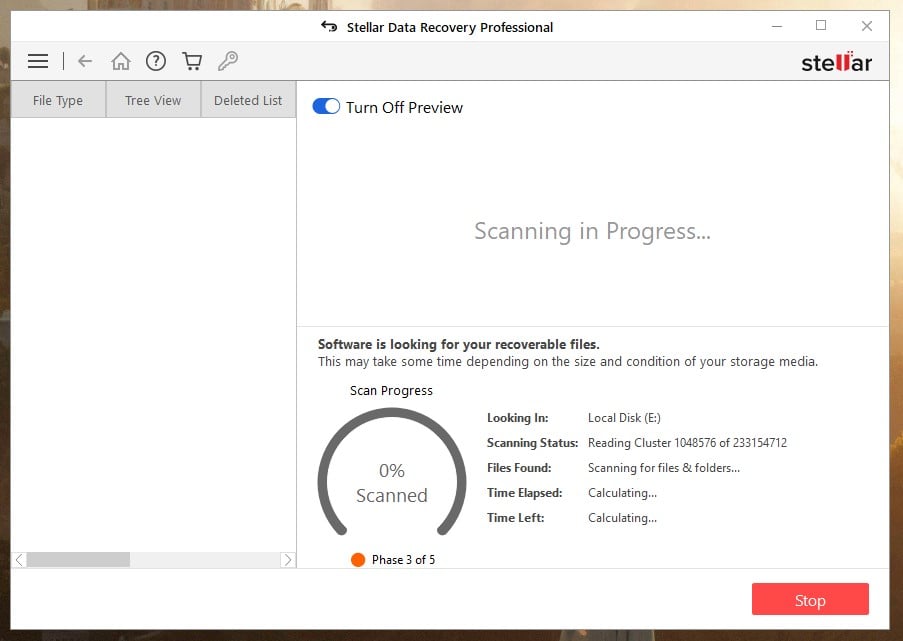Click the 'Time Left:' label
Viewport: 903px width, 641px height.
515,517
